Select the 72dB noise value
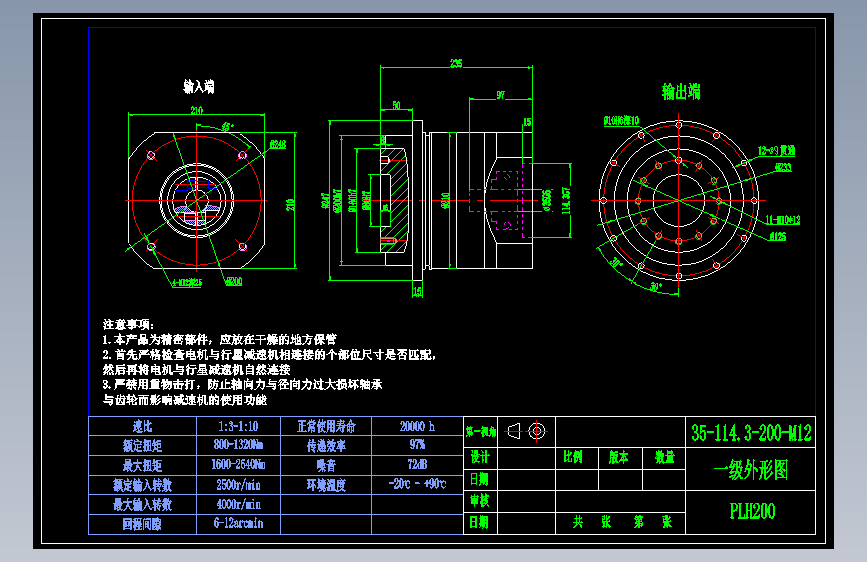This screenshot has height=562, width=867. pos(417,465)
